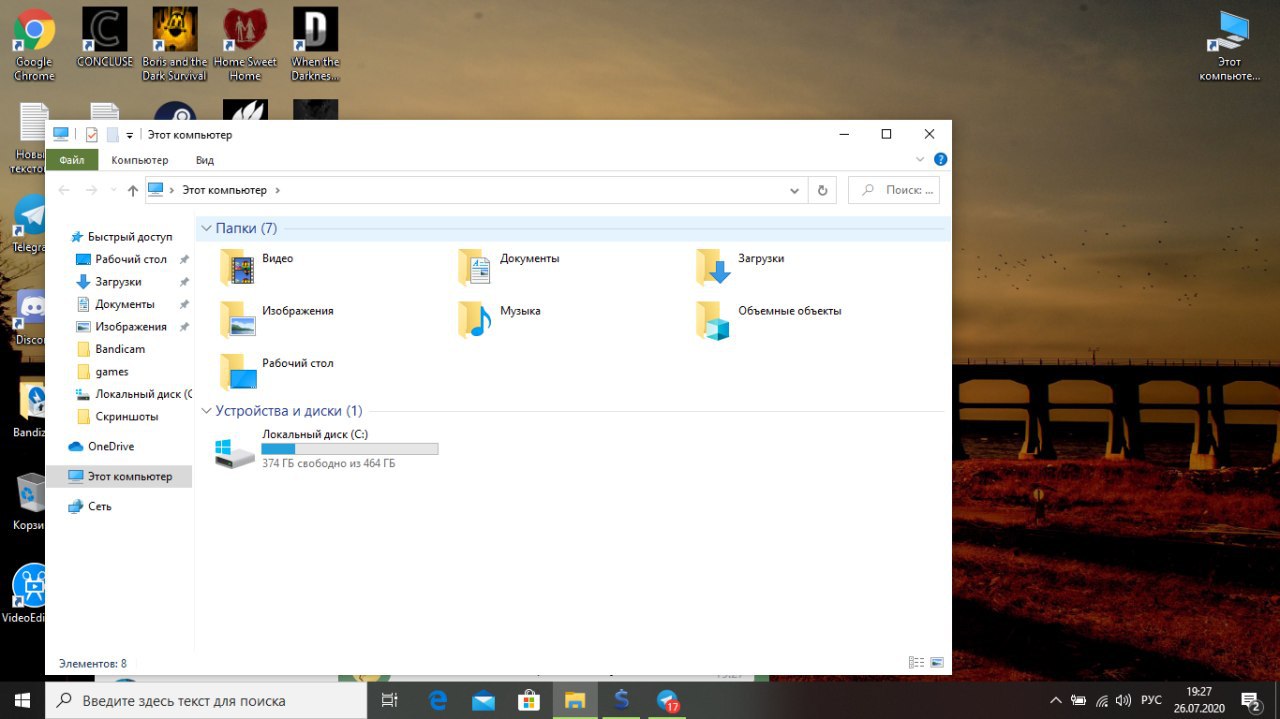Click the C: drive capacity bar
Screen dimensions: 1280x719
click(x=350, y=449)
